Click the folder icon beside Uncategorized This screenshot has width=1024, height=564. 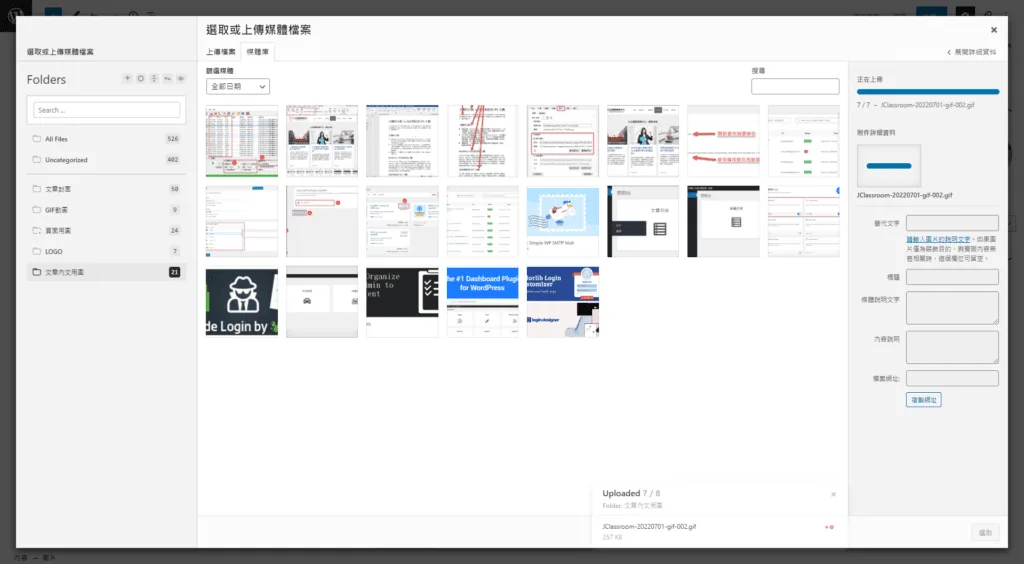tap(37, 159)
